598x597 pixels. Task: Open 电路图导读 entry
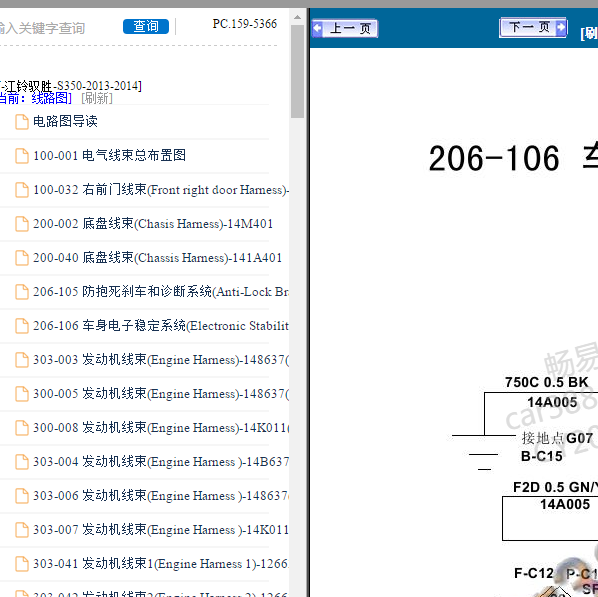click(x=65, y=121)
